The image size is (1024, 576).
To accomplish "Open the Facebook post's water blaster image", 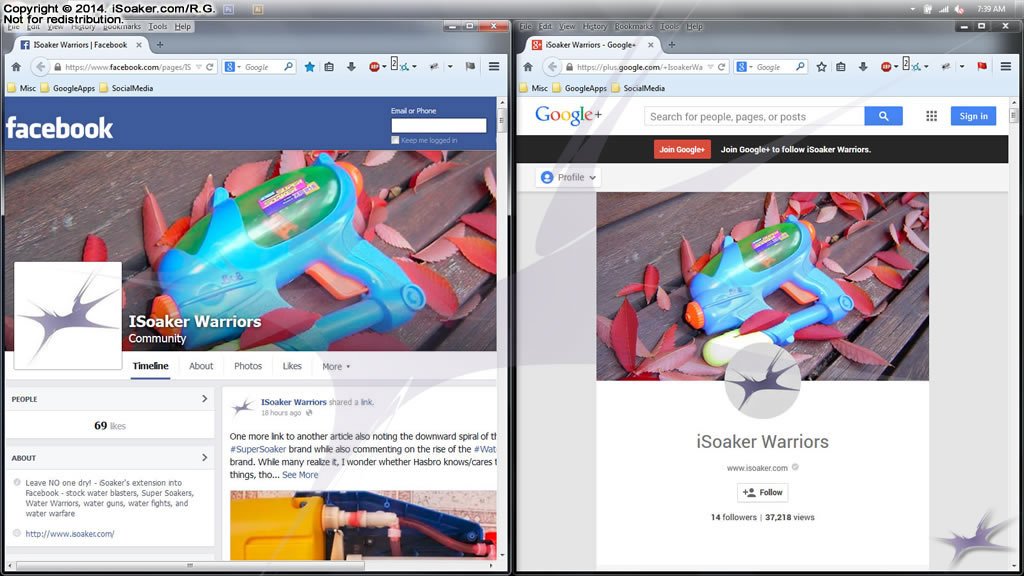I will point(363,525).
